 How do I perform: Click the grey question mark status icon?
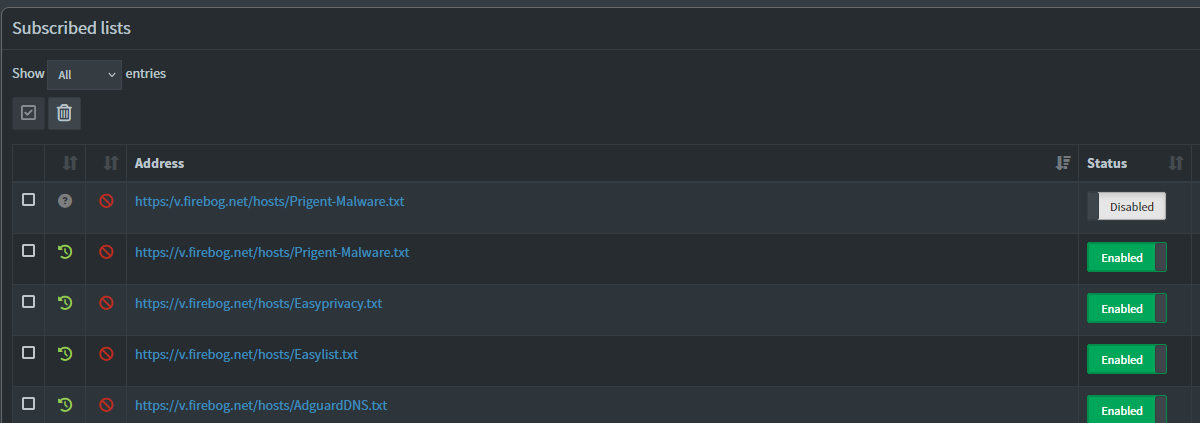[65, 200]
